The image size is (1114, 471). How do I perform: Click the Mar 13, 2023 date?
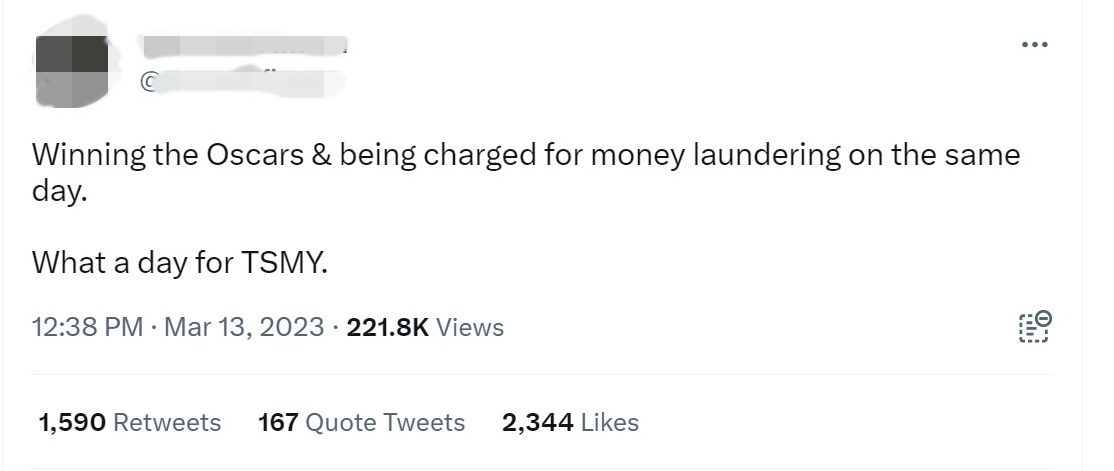point(245,327)
